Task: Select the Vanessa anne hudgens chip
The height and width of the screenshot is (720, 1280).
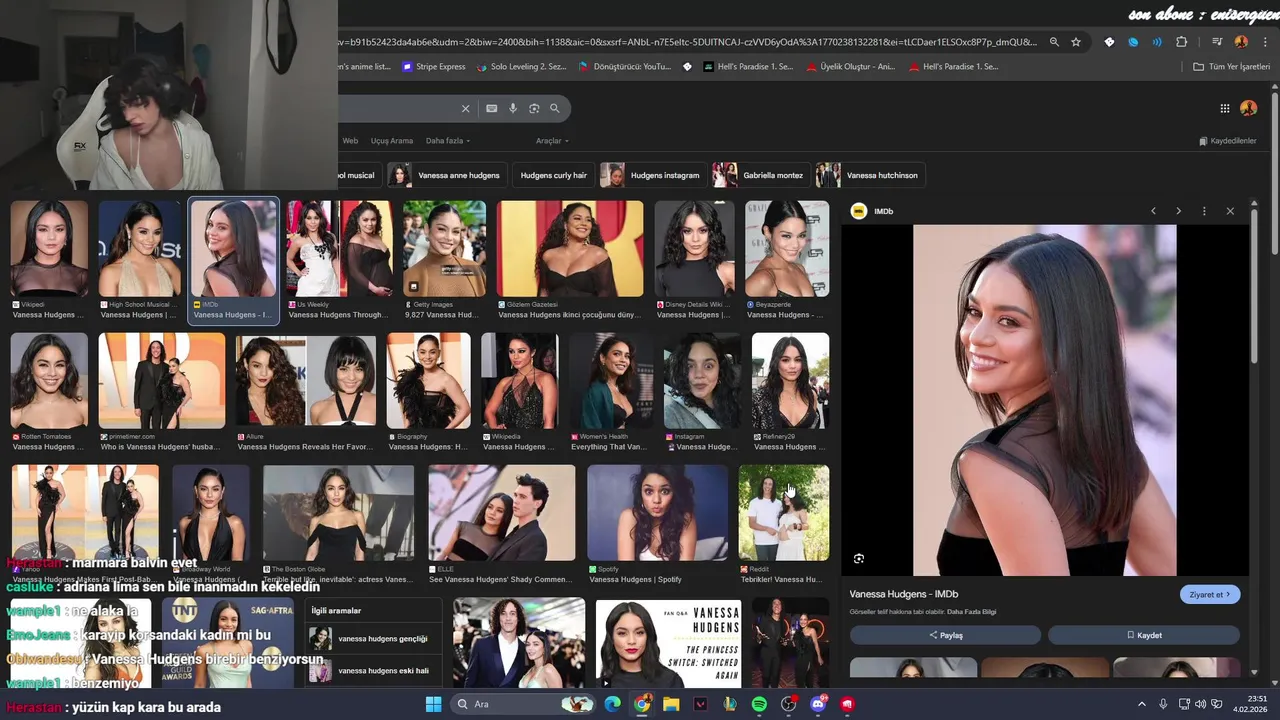Action: coord(446,175)
